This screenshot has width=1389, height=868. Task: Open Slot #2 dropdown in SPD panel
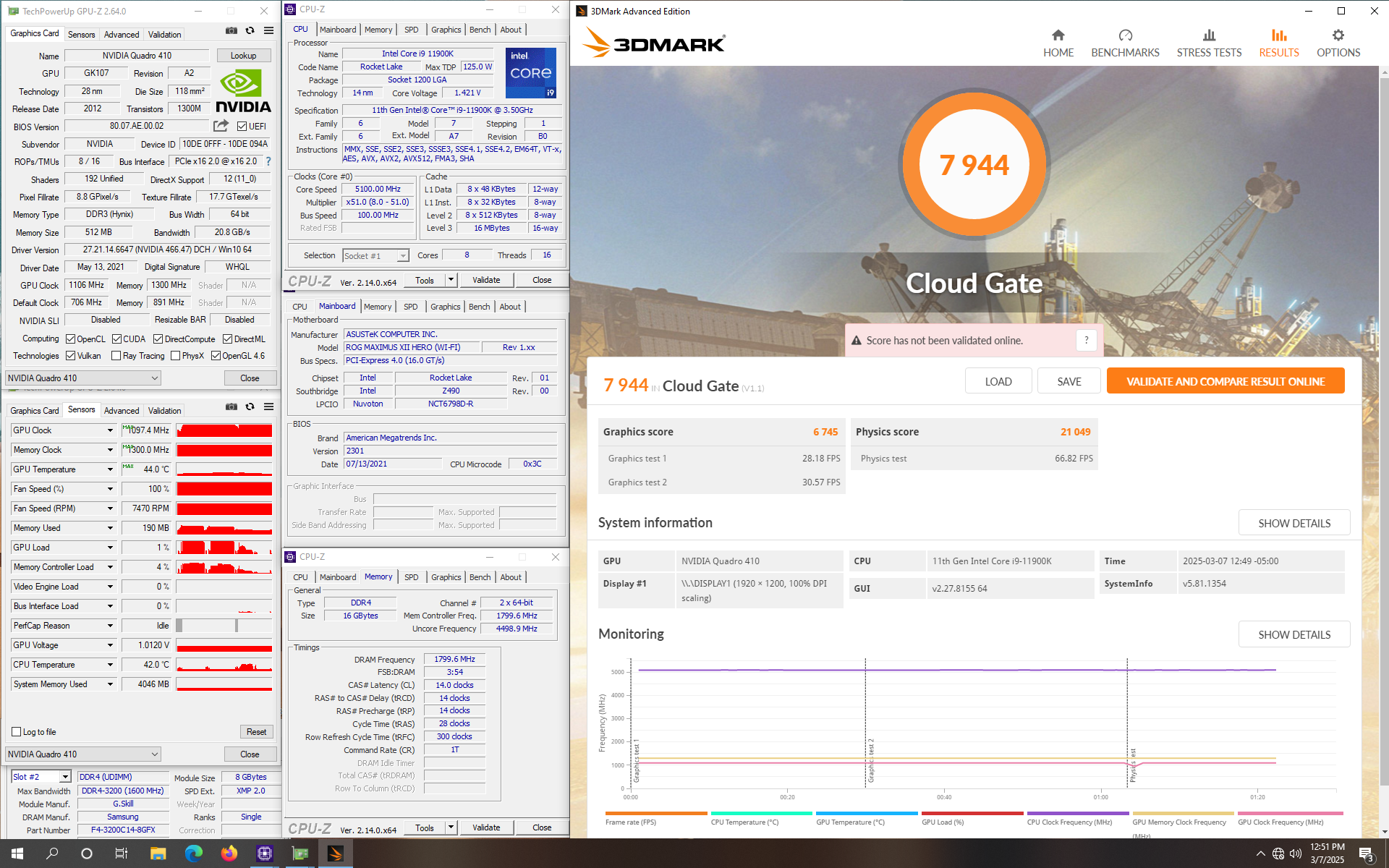point(64,776)
